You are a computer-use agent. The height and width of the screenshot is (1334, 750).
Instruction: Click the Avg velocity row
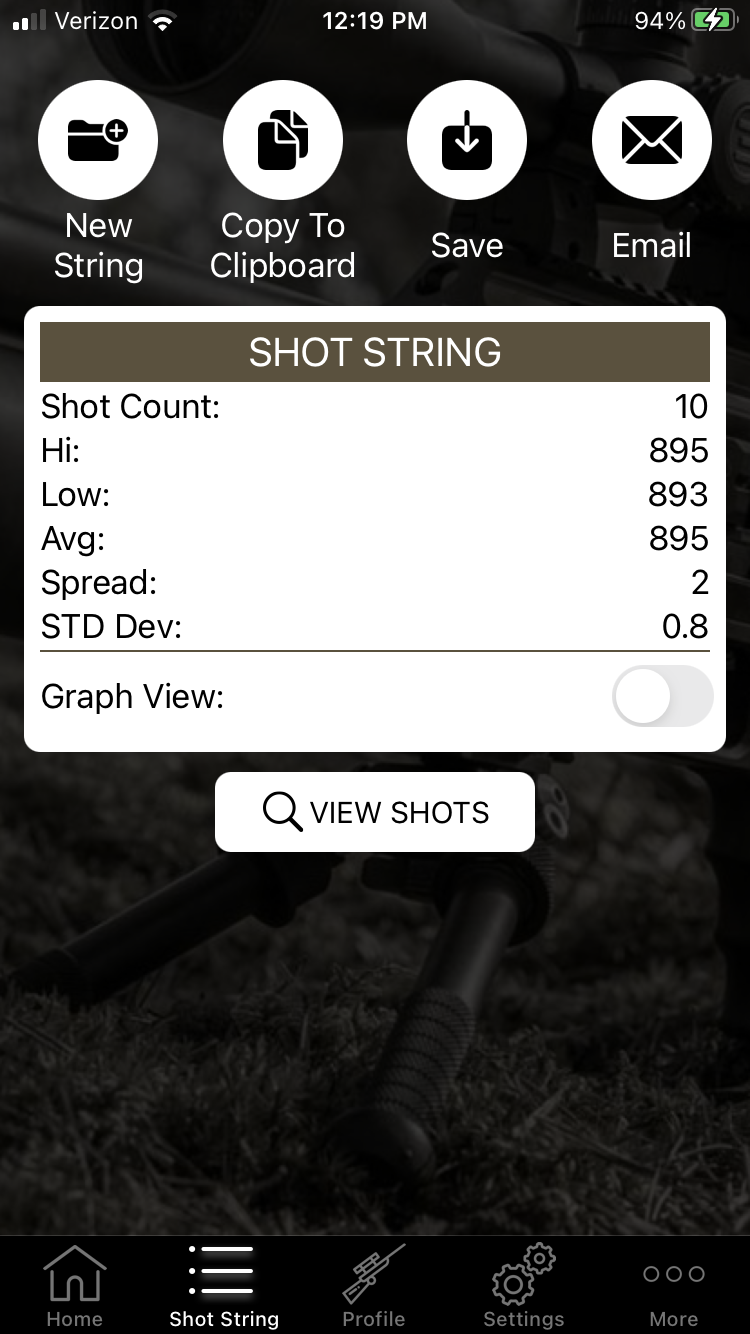pyautogui.click(x=375, y=538)
